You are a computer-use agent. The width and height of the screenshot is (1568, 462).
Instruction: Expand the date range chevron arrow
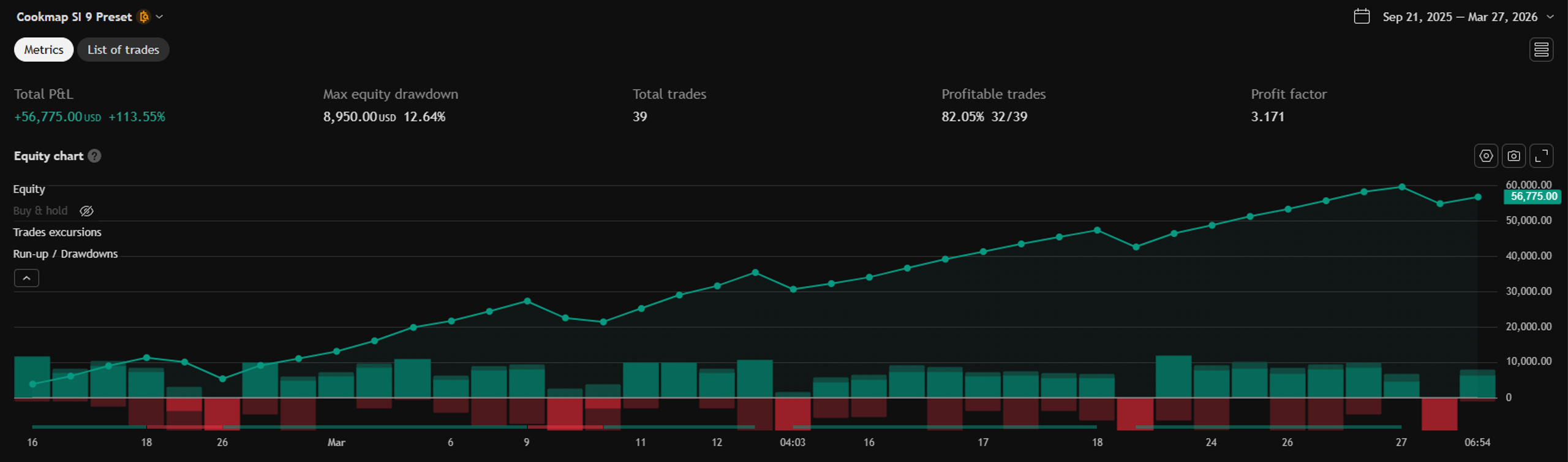click(x=1550, y=17)
